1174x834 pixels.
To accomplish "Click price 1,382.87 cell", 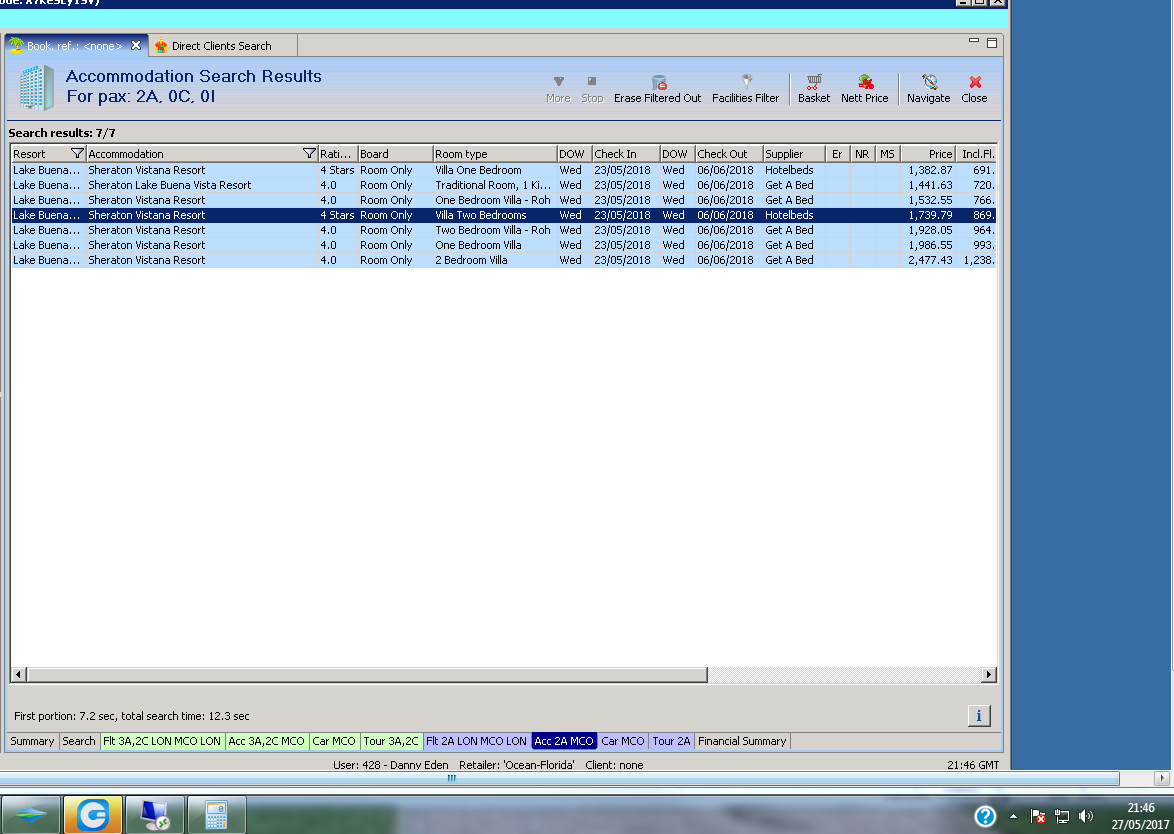I will (x=930, y=170).
